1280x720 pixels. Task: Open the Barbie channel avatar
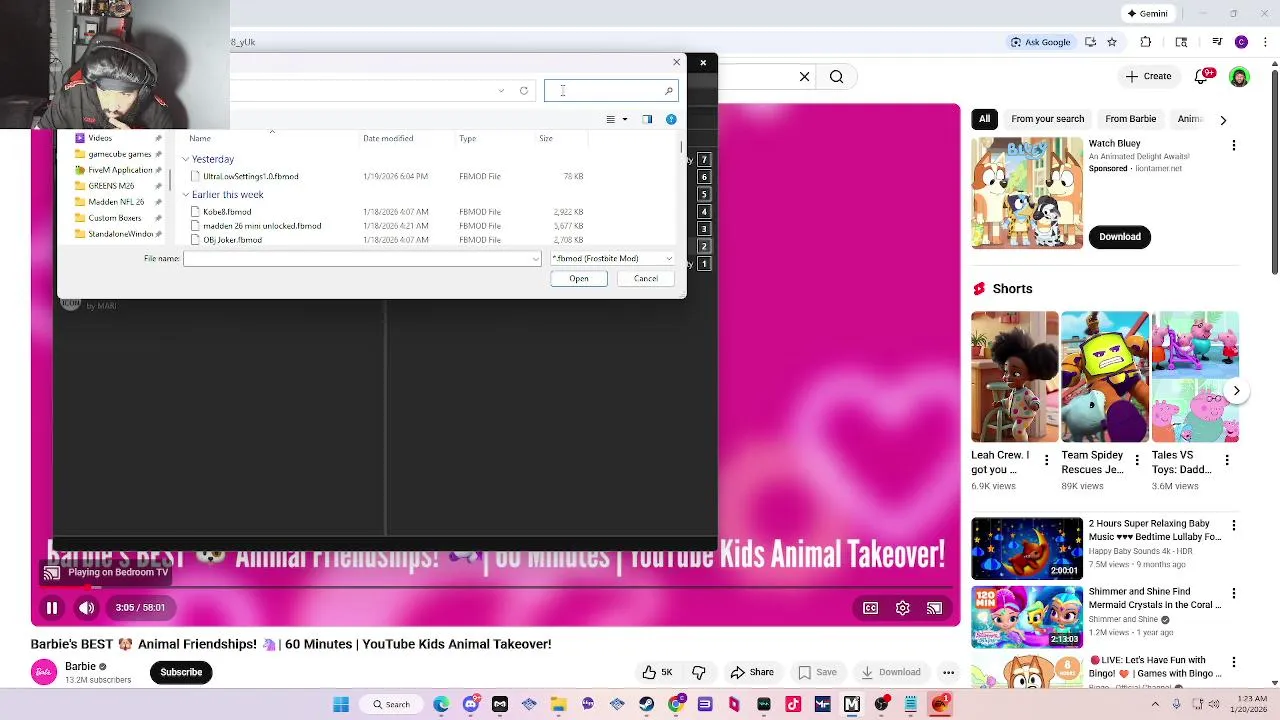44,672
